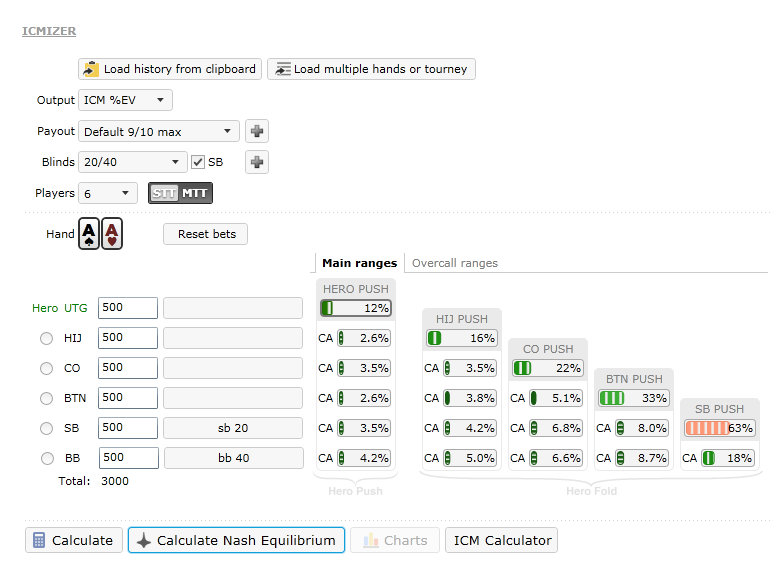The image size is (770, 561).
Task: Click the Ace of spades hand card
Action: pos(89,234)
